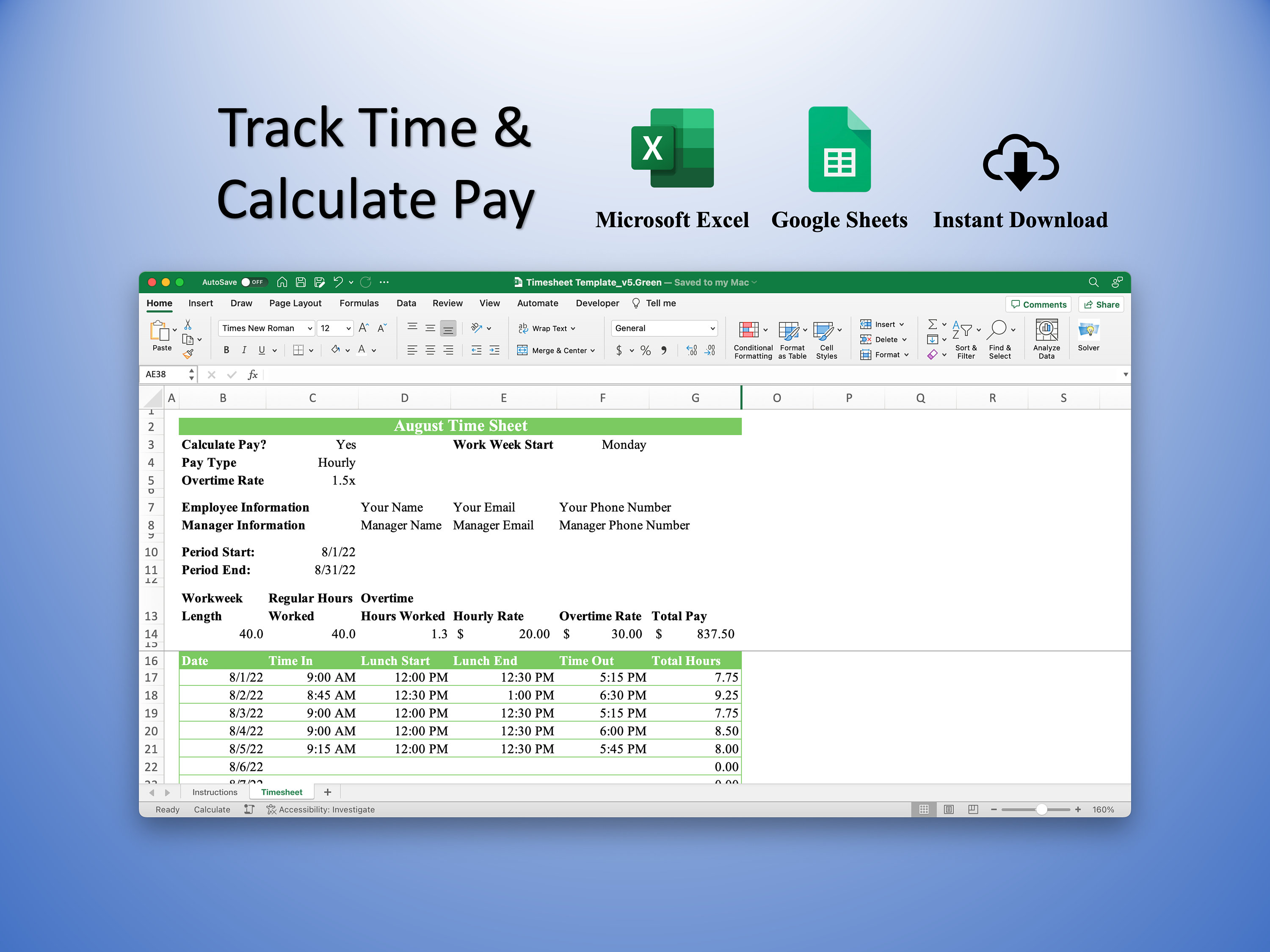Viewport: 1270px width, 952px height.
Task: Click the Select All corner triangle
Action: pyautogui.click(x=153, y=398)
